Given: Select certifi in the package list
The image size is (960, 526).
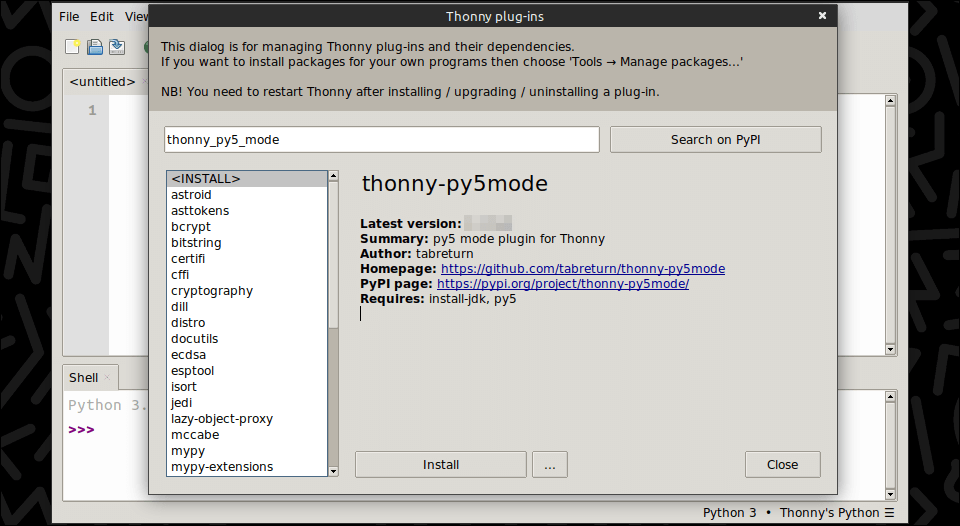Looking at the screenshot, I should (247, 258).
